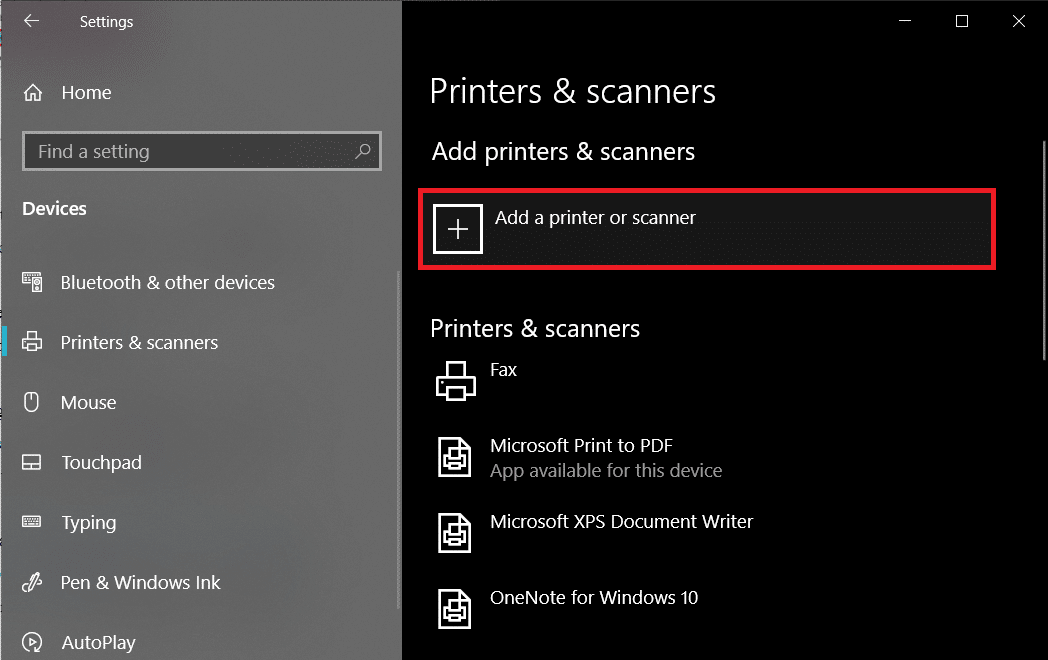The image size is (1048, 660).
Task: Focus the Find a setting search box
Action: 190,152
